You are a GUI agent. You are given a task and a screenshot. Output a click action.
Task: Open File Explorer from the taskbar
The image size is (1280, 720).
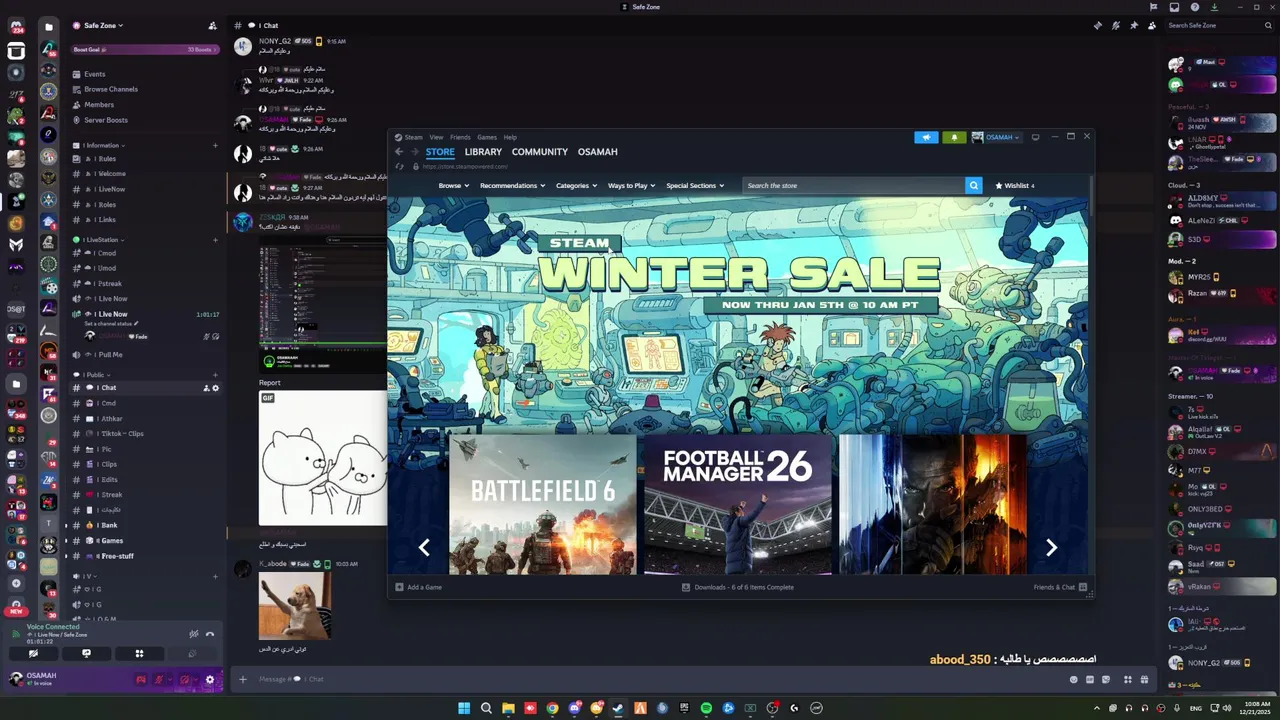(508, 708)
